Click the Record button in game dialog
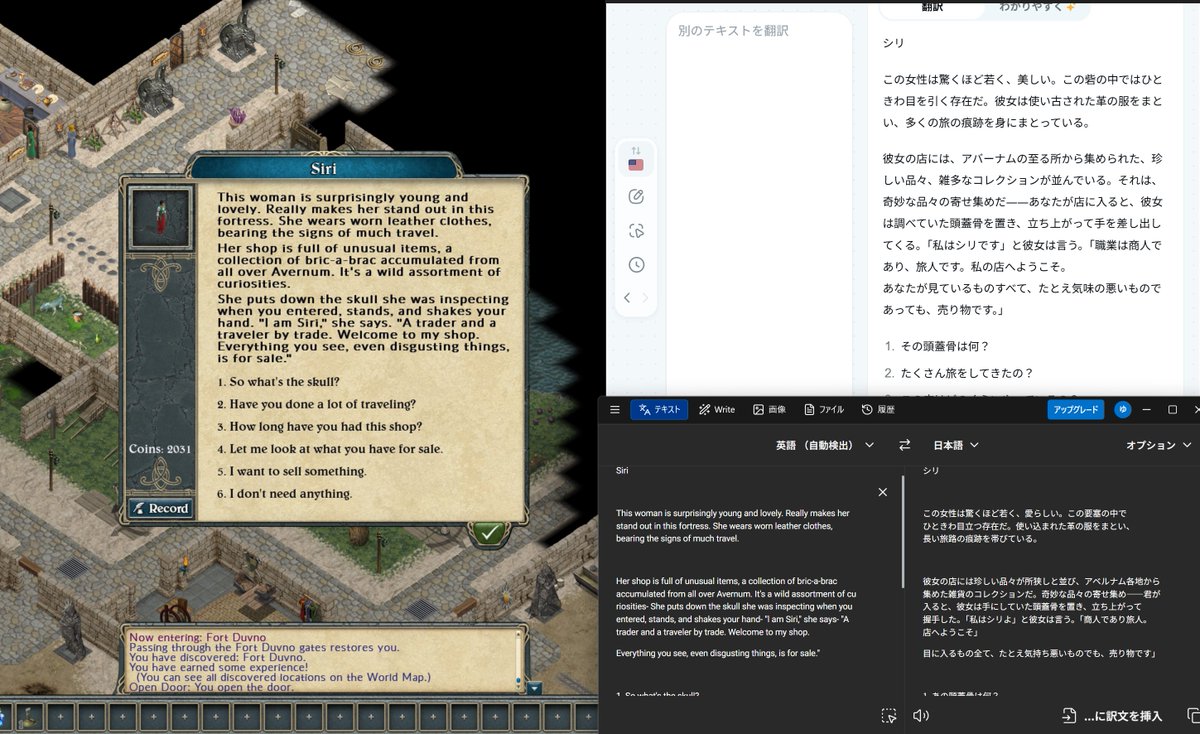 point(160,508)
